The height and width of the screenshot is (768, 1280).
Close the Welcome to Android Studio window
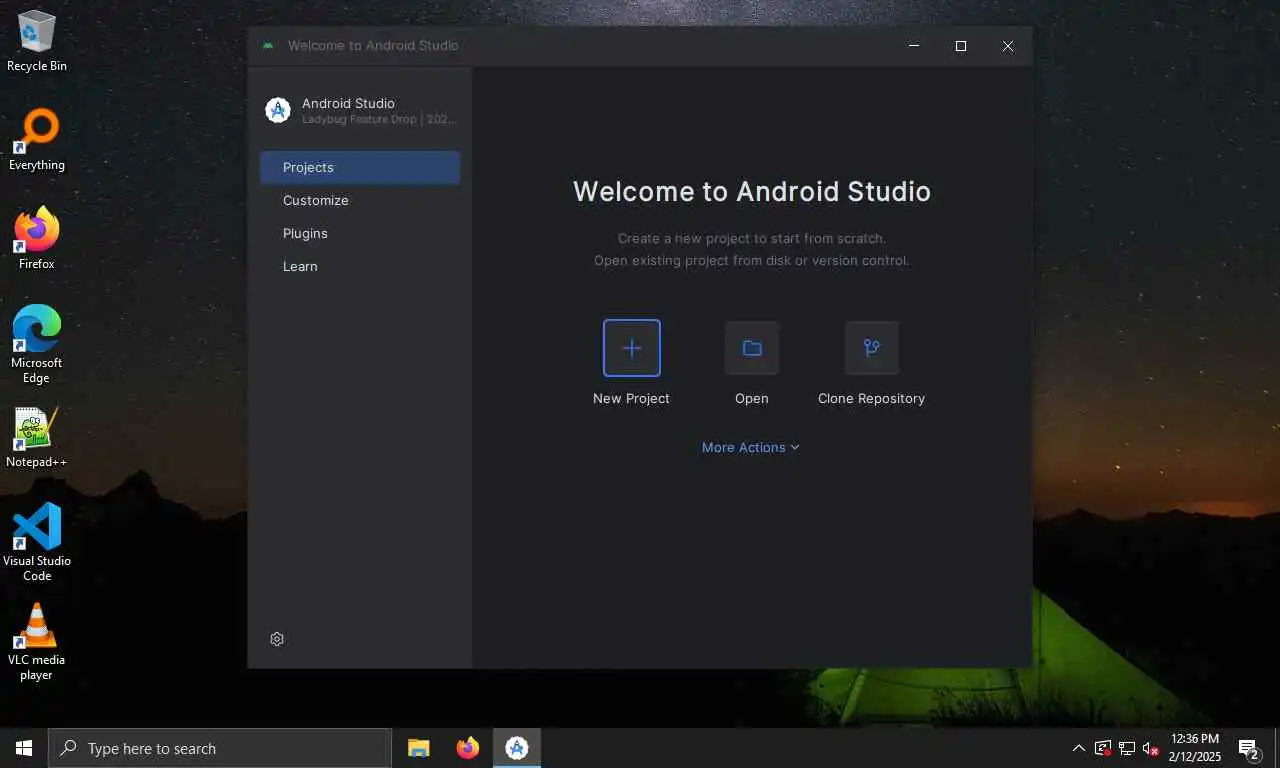1008,46
